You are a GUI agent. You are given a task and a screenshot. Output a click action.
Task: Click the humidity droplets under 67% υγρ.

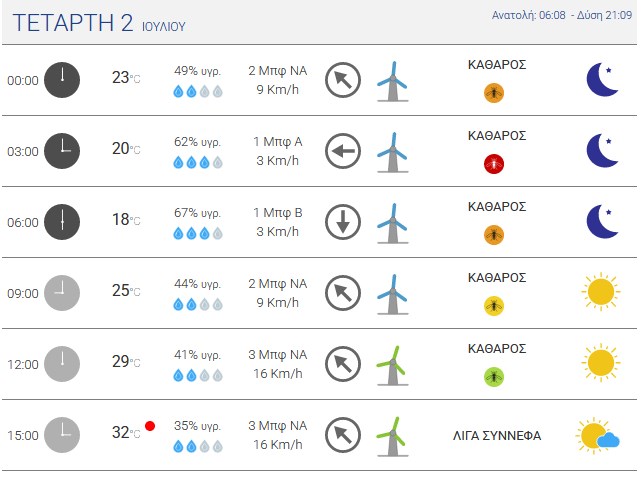click(x=198, y=234)
